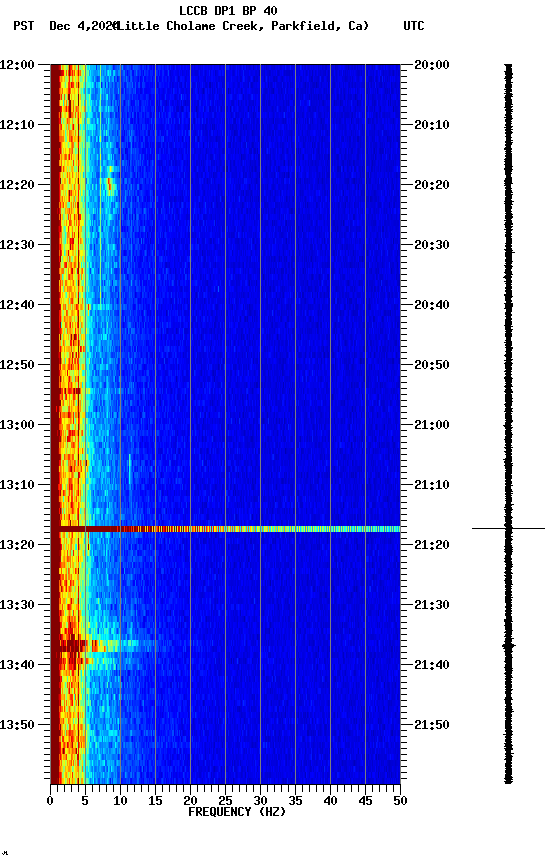This screenshot has width=552, height=864.
Task: Click the PST timezone label
Action: click(x=24, y=26)
